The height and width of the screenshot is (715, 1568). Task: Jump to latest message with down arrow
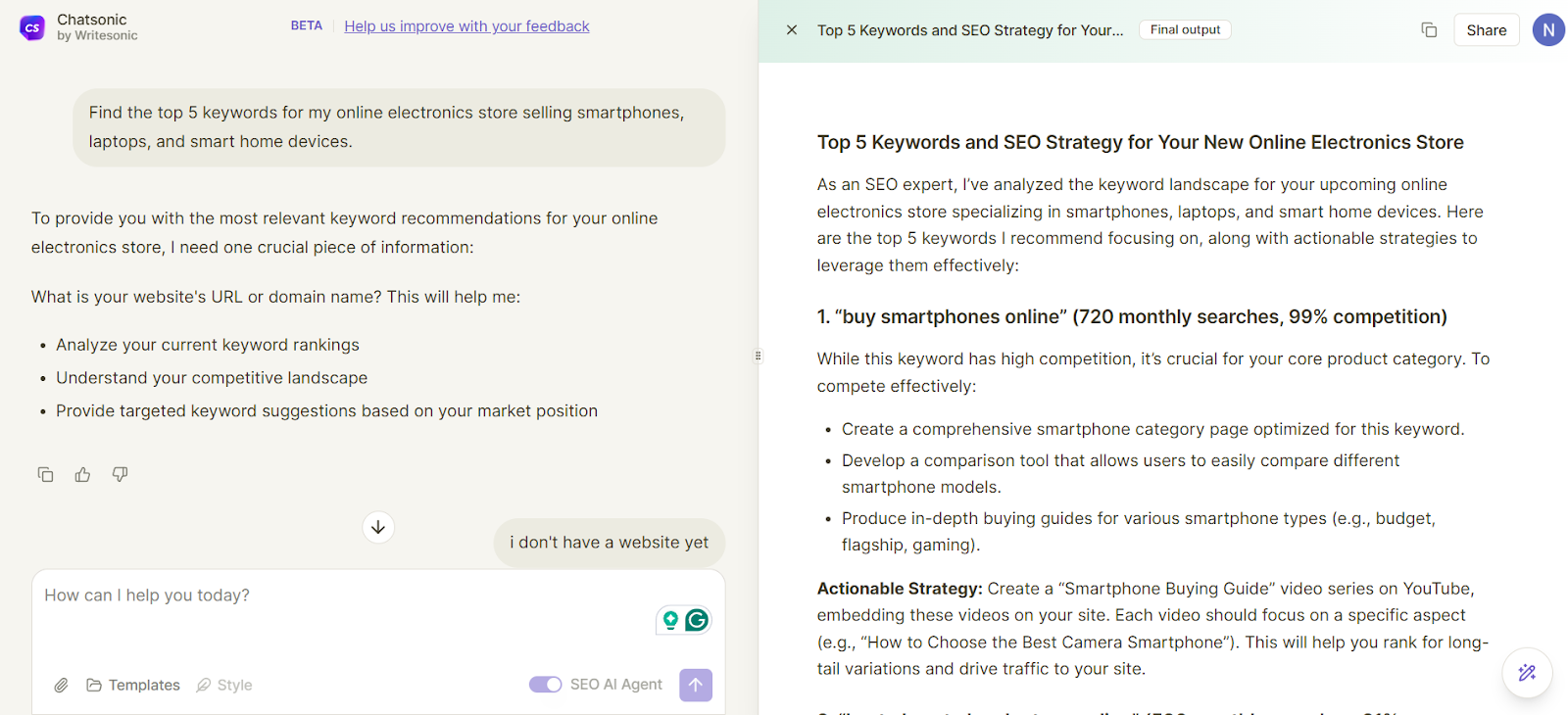coord(378,527)
